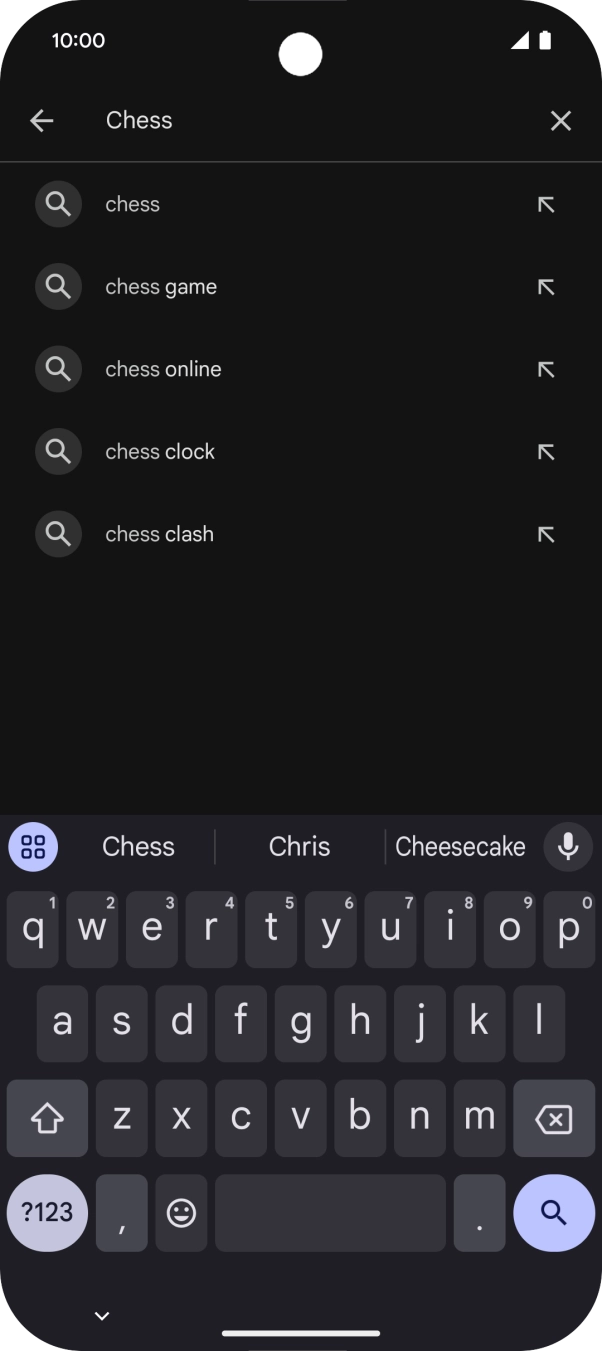The height and width of the screenshot is (1351, 602).
Task: Tap the insert arrow next to "chess online"
Action: [x=546, y=369]
